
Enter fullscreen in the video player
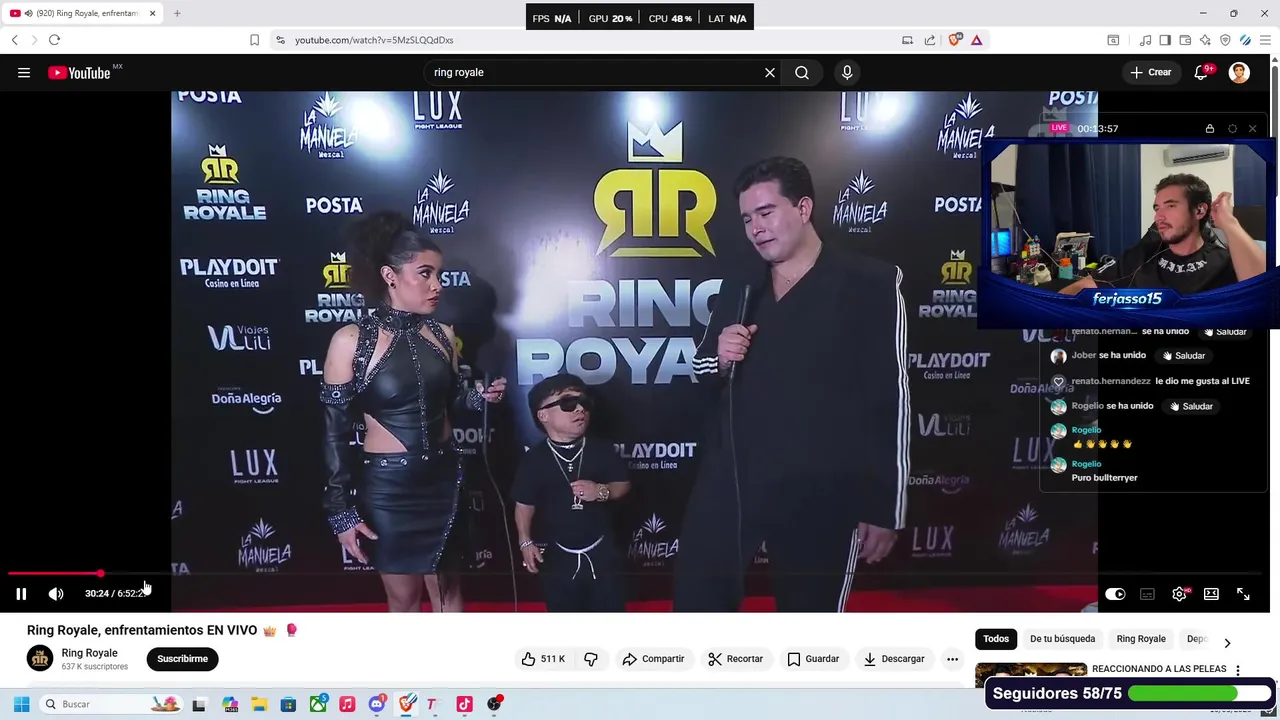point(1243,594)
